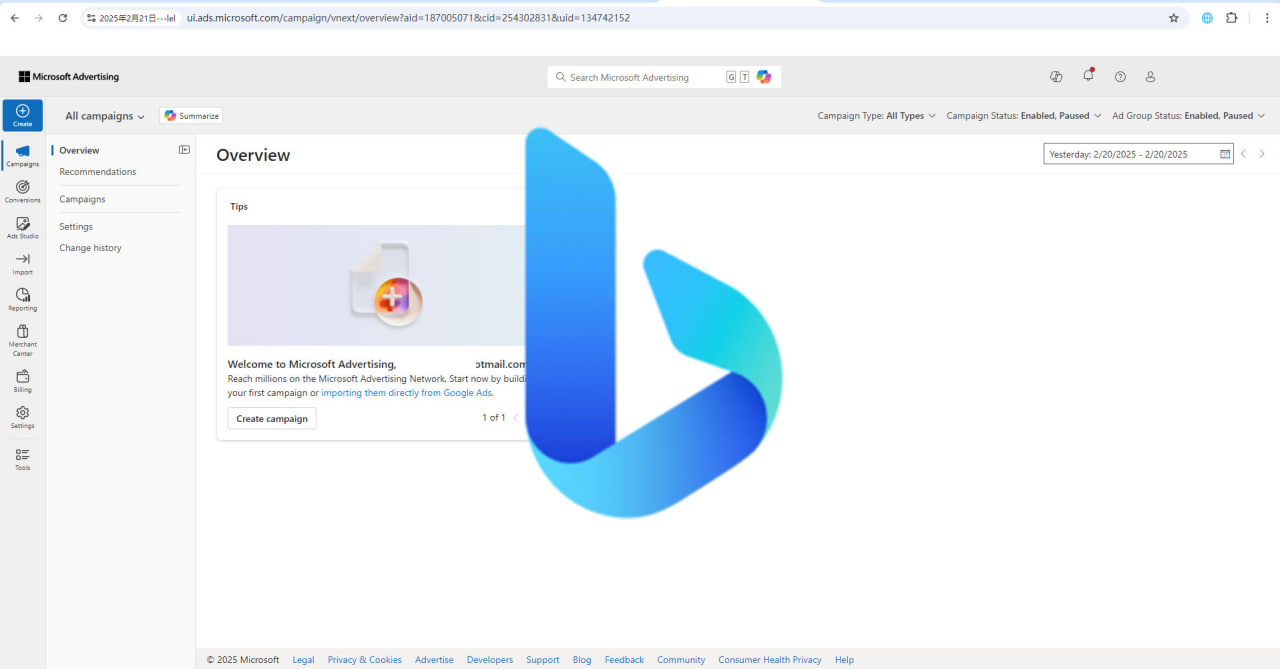The image size is (1280, 669).
Task: Open Conversions in the left rail
Action: [22, 192]
